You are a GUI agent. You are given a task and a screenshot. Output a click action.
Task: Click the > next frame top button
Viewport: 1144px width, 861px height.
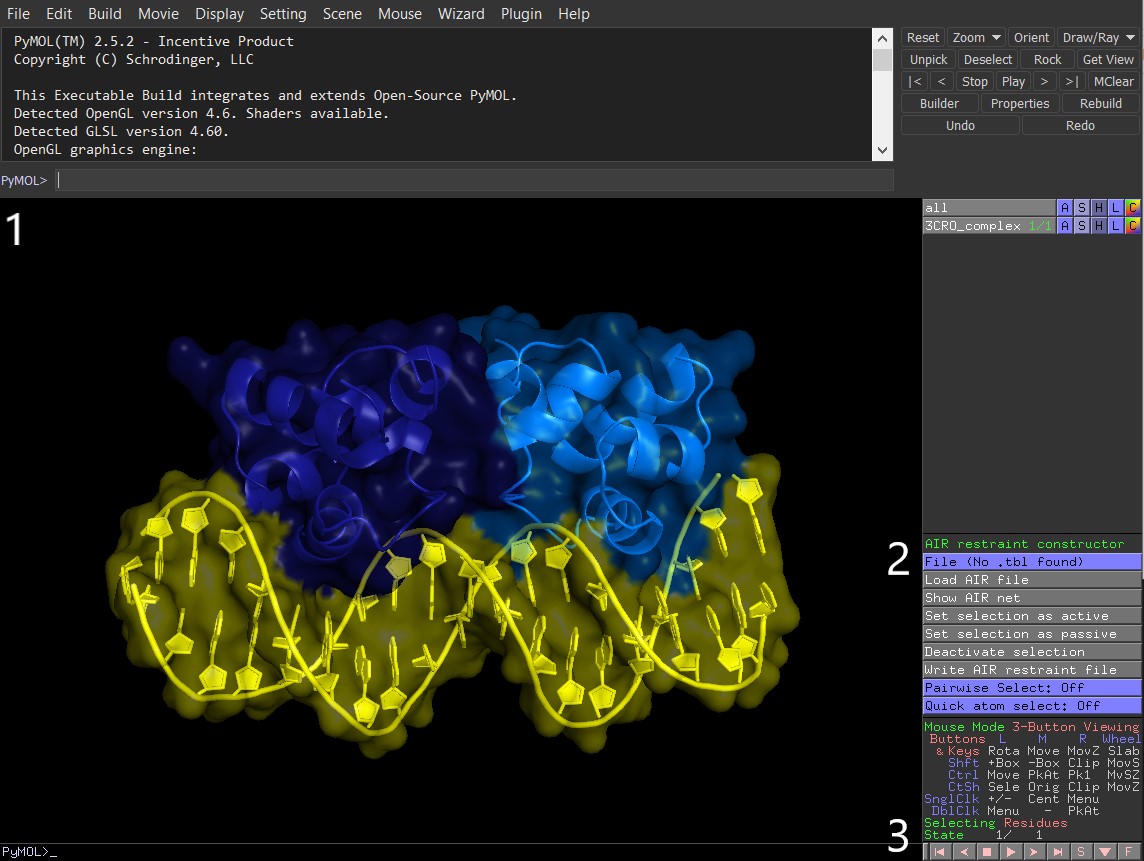[1044, 82]
